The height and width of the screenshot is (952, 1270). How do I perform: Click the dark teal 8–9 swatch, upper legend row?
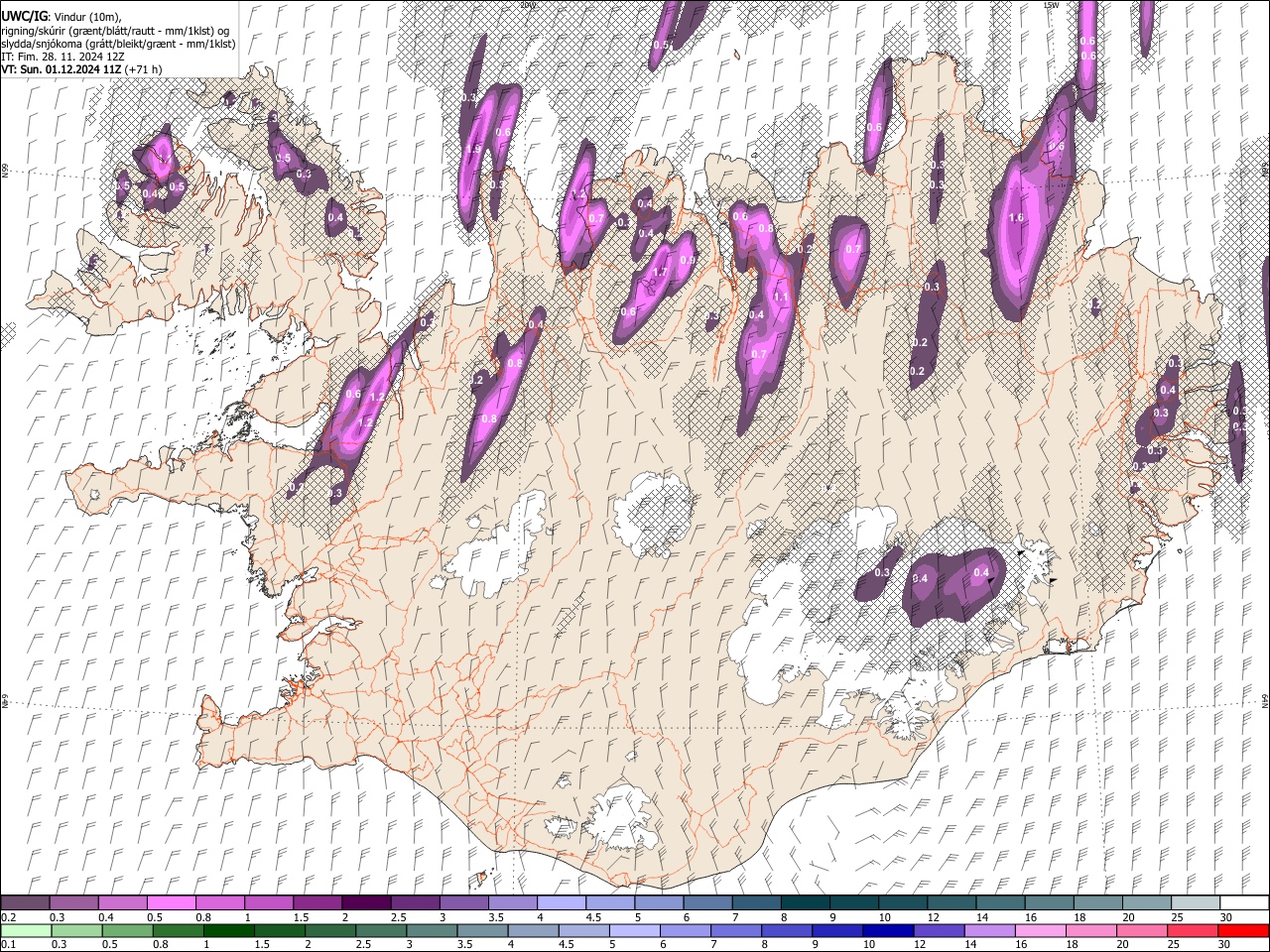[x=805, y=903]
